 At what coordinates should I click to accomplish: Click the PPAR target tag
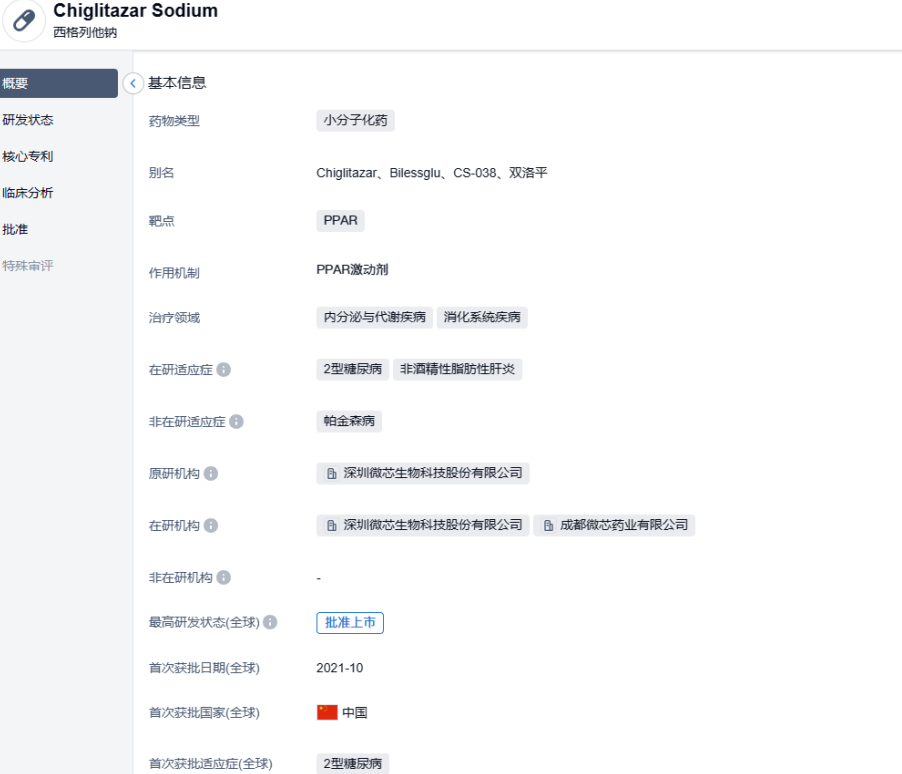tap(340, 221)
